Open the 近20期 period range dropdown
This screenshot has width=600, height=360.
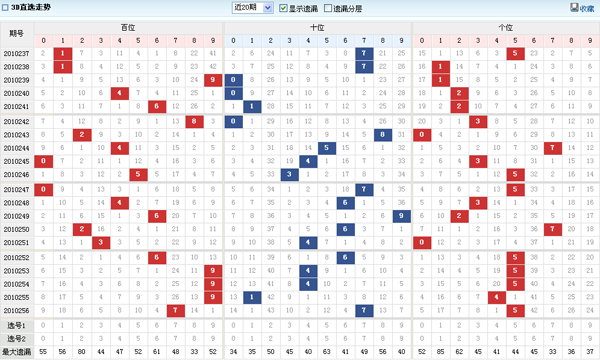pos(253,8)
